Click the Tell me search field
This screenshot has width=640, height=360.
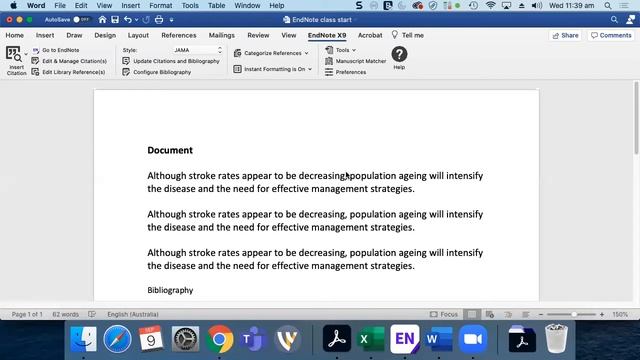point(407,36)
